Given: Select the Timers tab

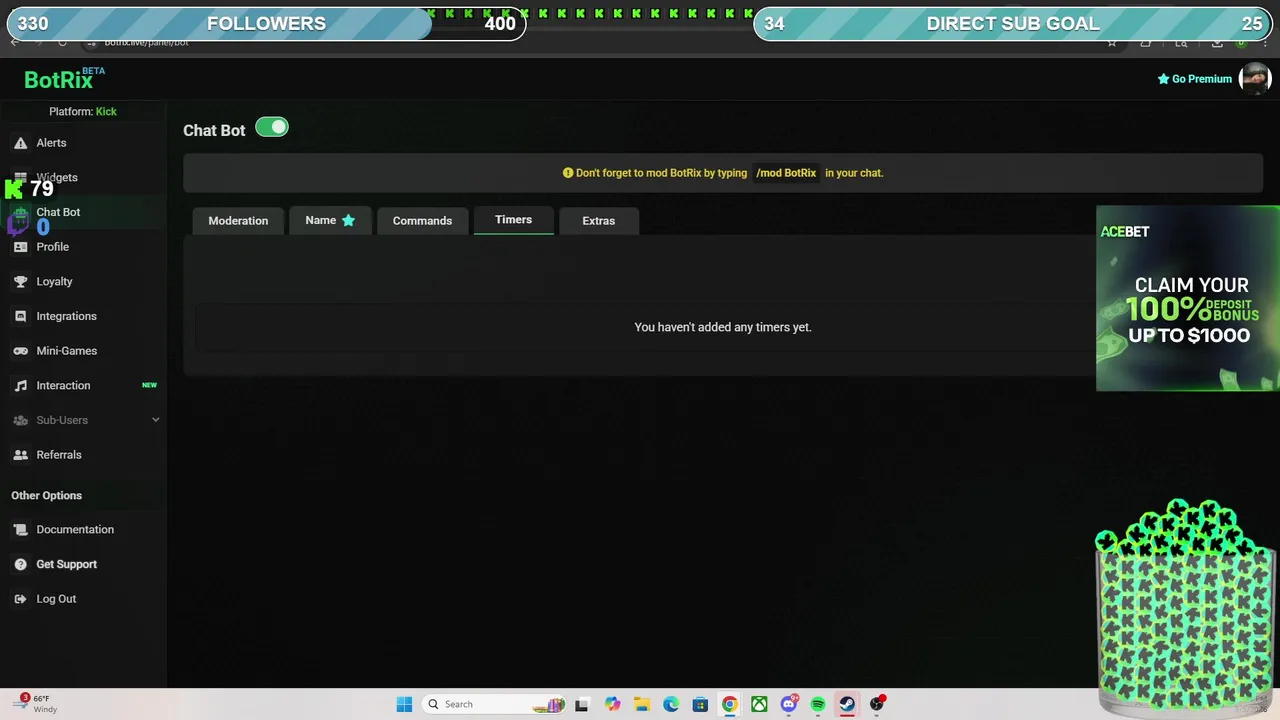Looking at the screenshot, I should [513, 220].
